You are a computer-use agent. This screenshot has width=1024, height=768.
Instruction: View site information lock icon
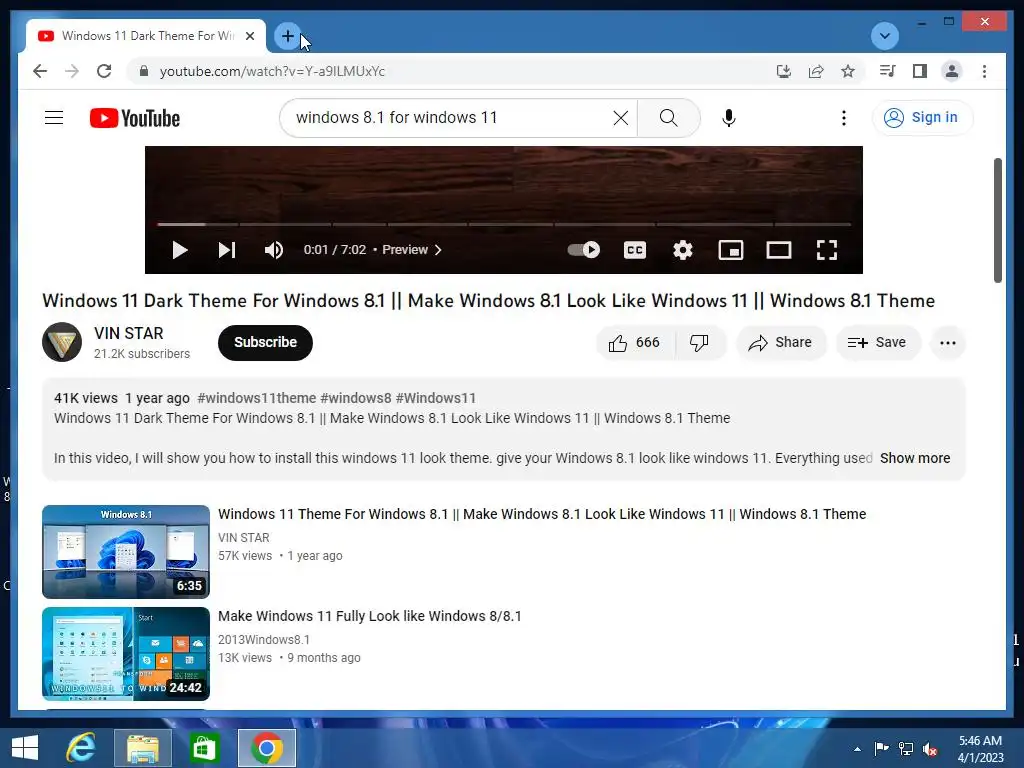coord(144,71)
